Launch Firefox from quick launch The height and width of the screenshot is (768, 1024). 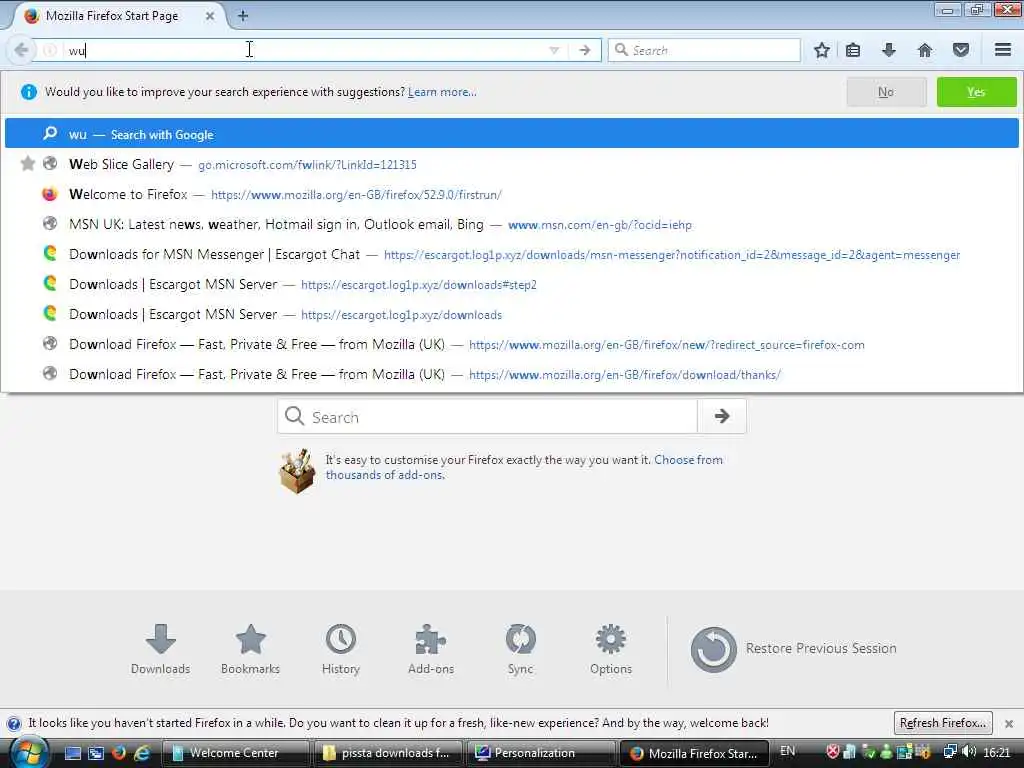[118, 753]
